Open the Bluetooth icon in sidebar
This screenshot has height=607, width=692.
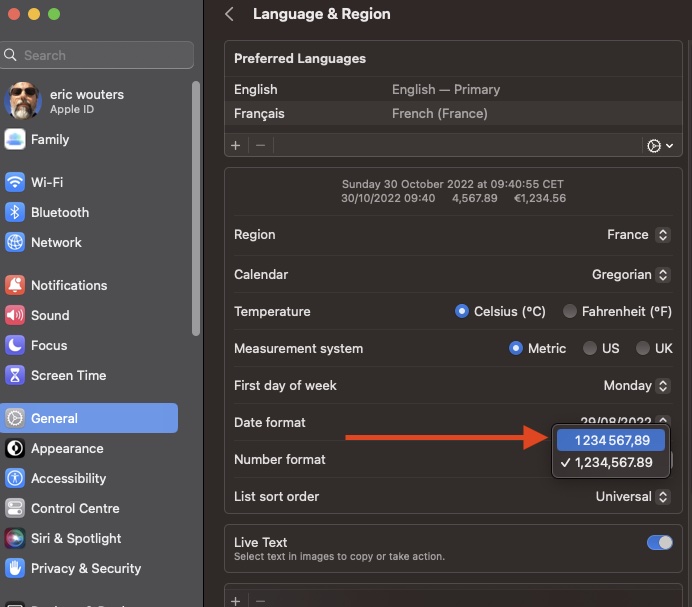click(15, 212)
